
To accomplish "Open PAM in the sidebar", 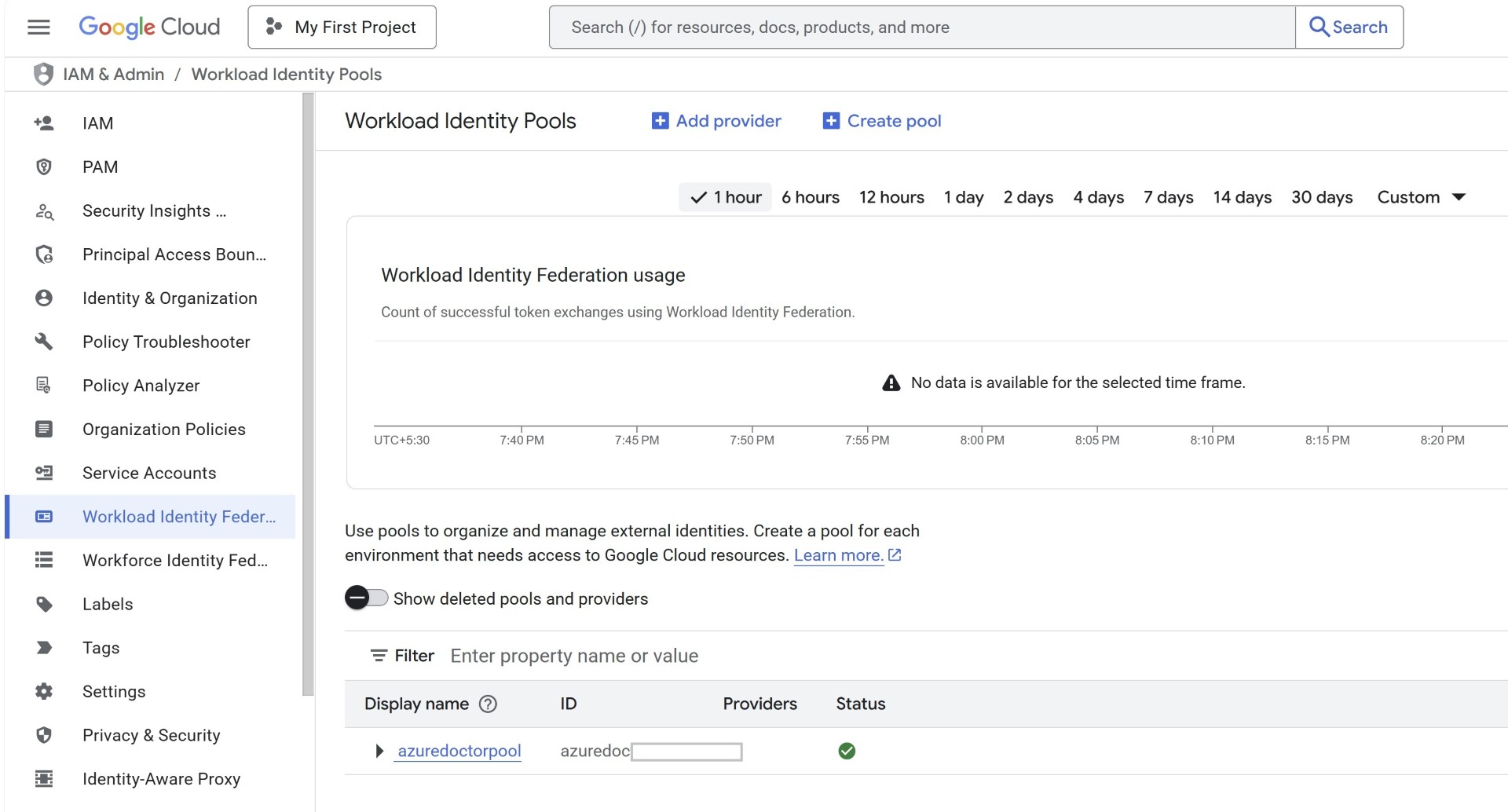I will 150,166.
